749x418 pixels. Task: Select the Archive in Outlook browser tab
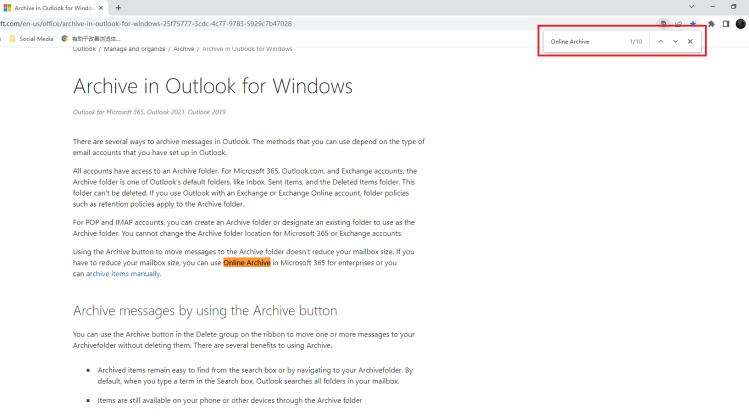pos(50,7)
